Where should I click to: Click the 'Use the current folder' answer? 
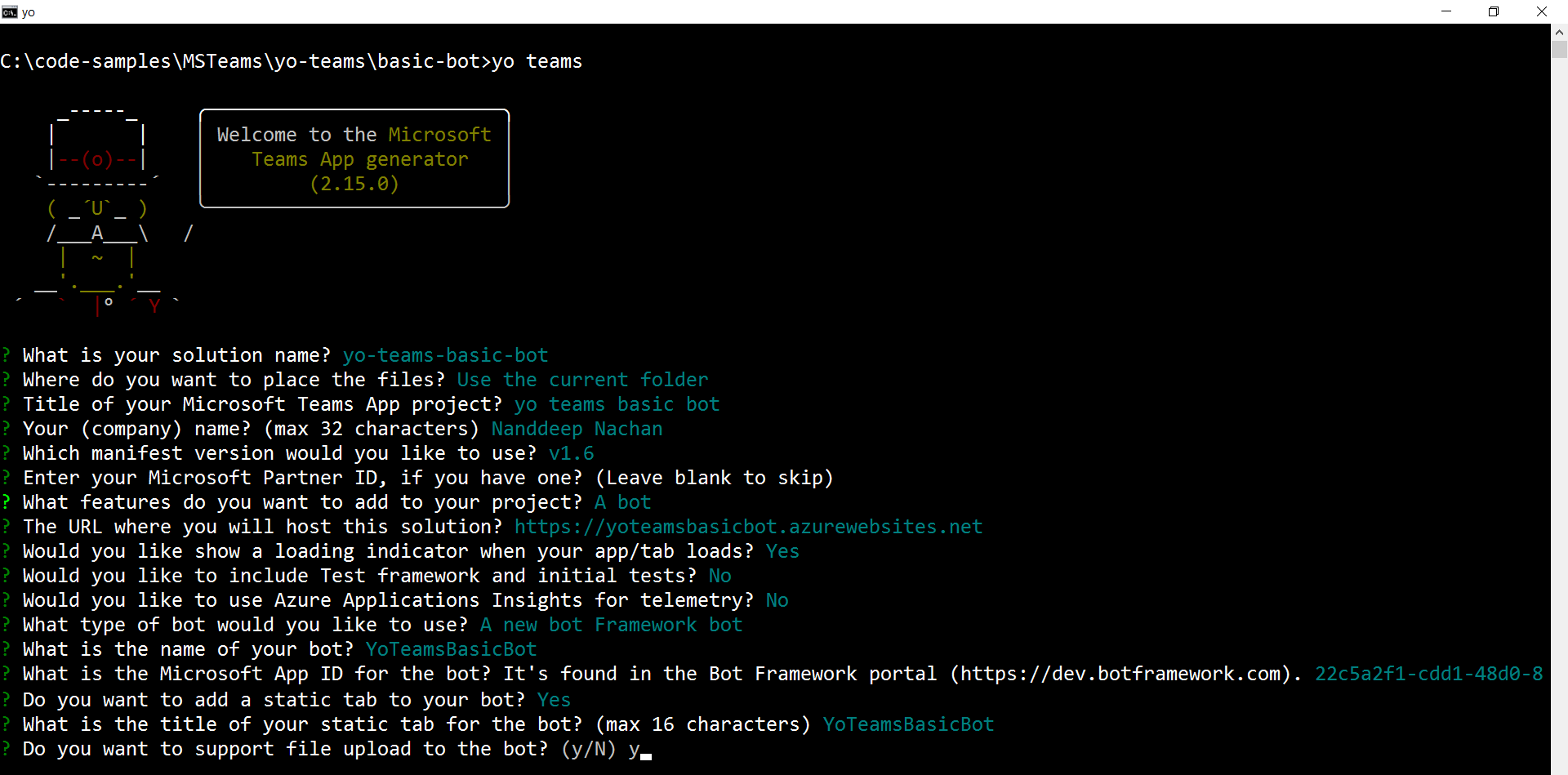pos(582,380)
